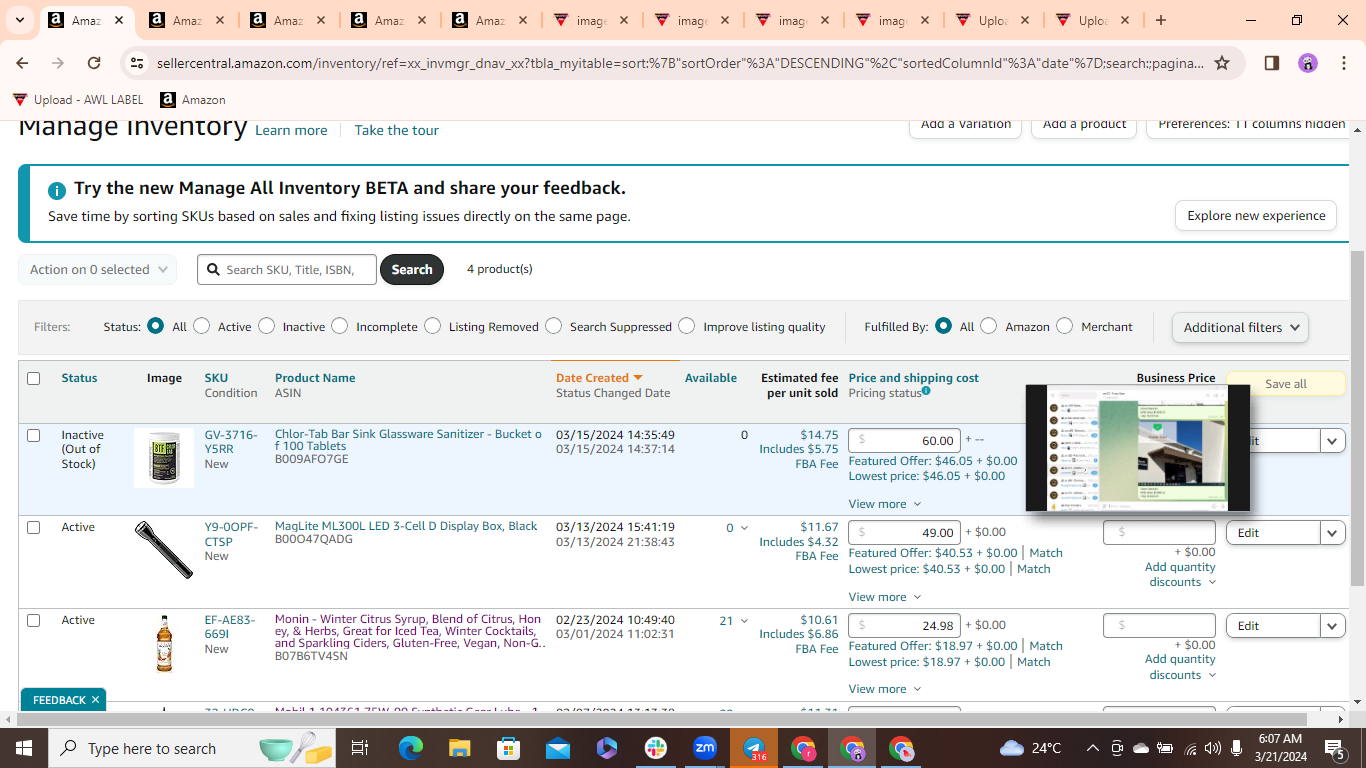1366x768 pixels.
Task: Click the Save all button
Action: (1285, 384)
